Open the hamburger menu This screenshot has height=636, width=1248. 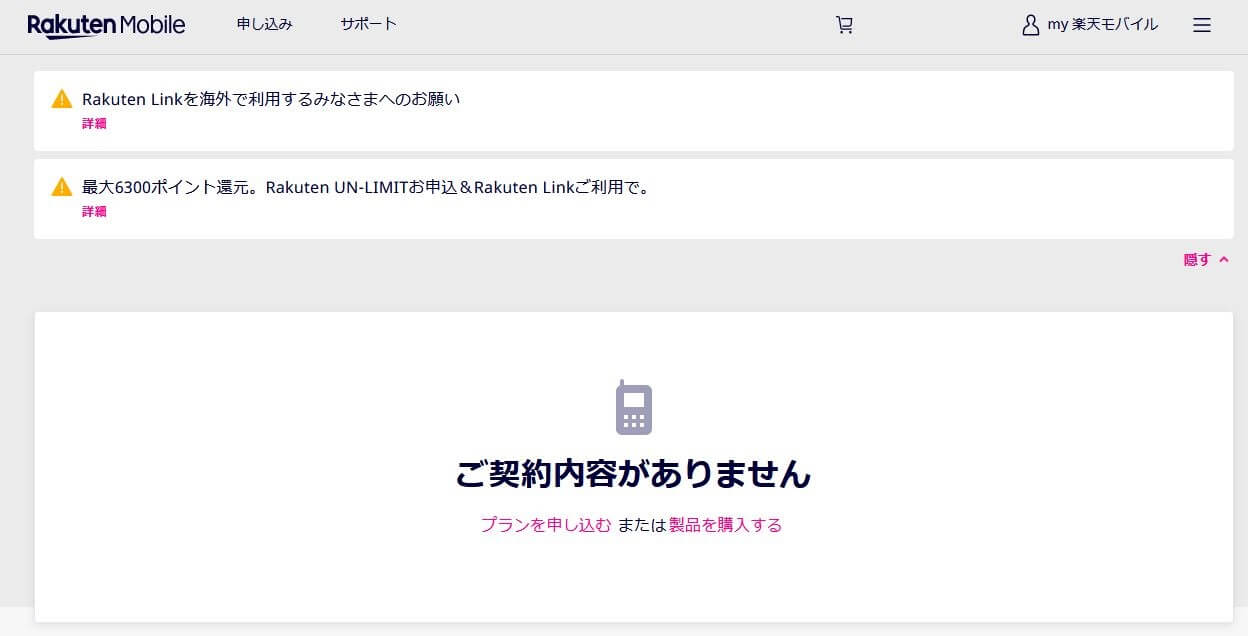[x=1202, y=26]
